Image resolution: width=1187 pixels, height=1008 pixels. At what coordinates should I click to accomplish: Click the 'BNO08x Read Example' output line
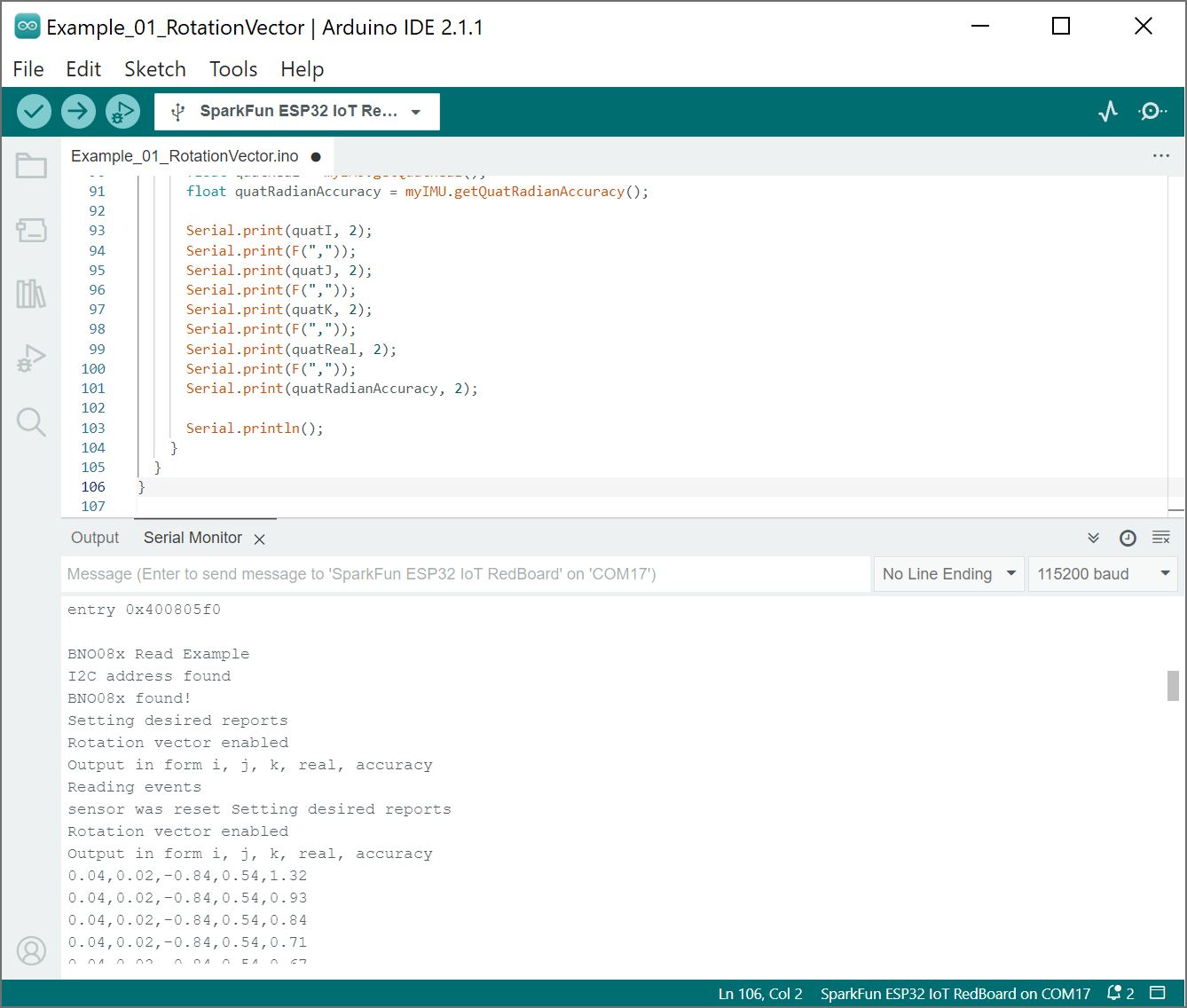click(x=158, y=654)
